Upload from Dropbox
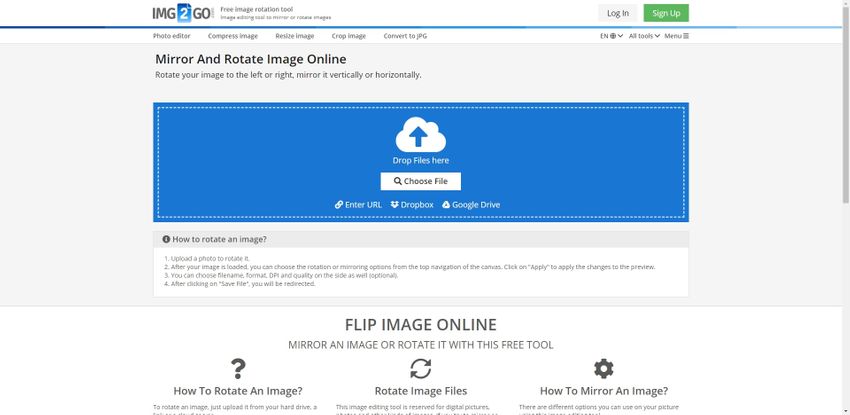Viewport: 850px width, 415px height. pos(412,205)
